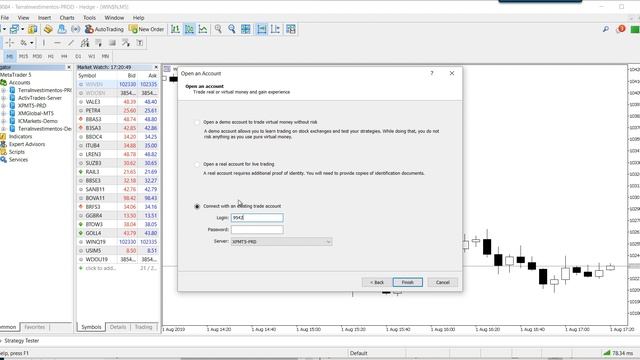Open the Server dropdown showing XPMT5-PRD

pyautogui.click(x=281, y=242)
